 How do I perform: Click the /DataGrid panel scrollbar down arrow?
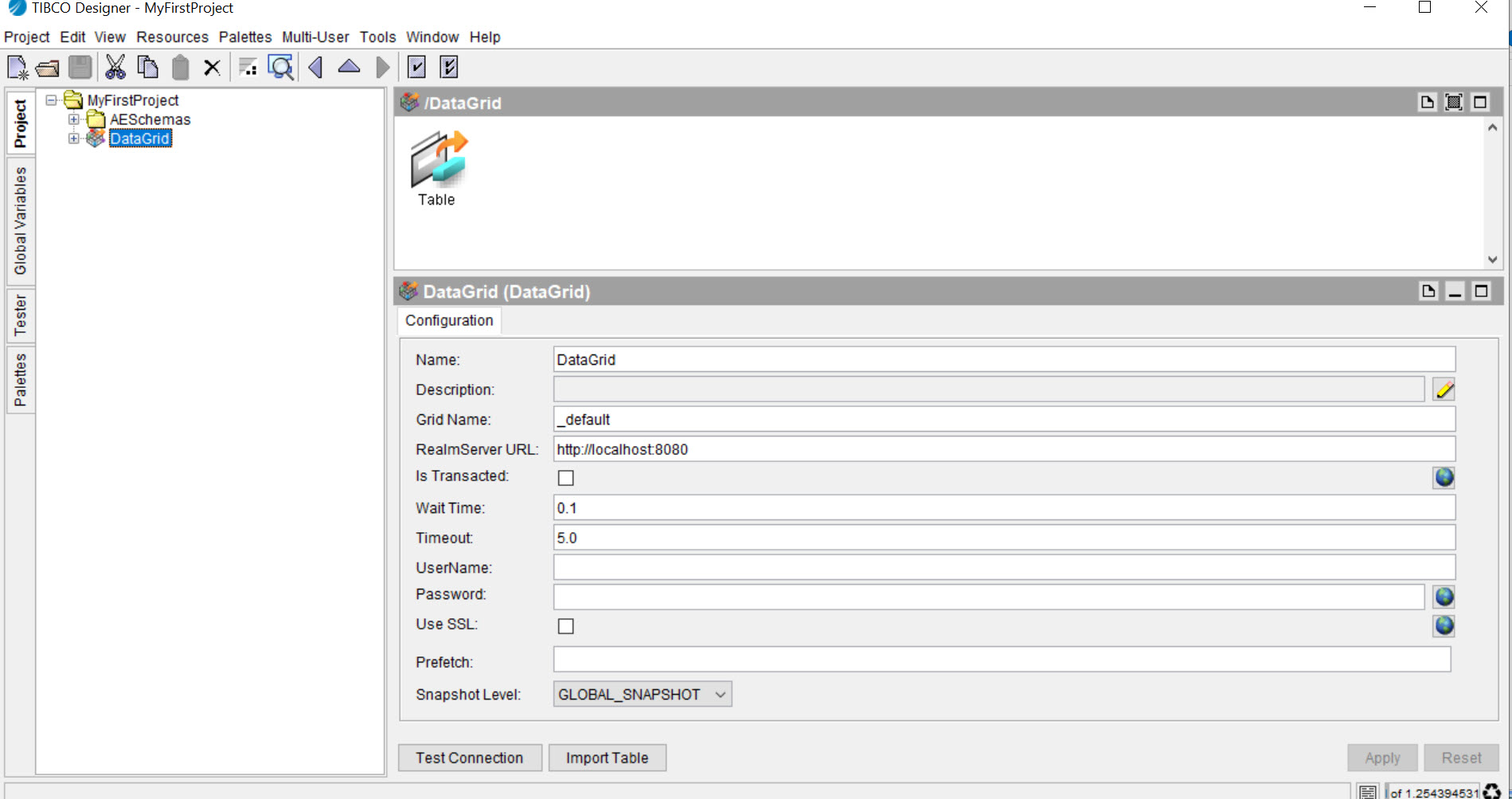coord(1492,260)
